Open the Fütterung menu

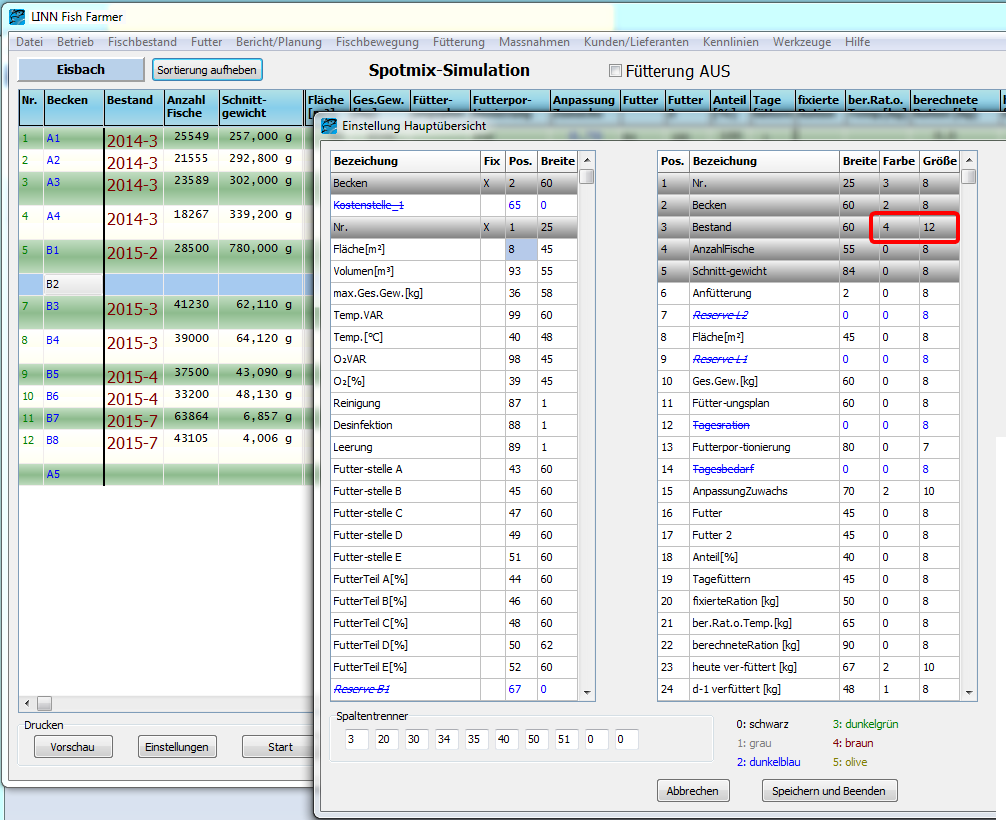tap(458, 42)
